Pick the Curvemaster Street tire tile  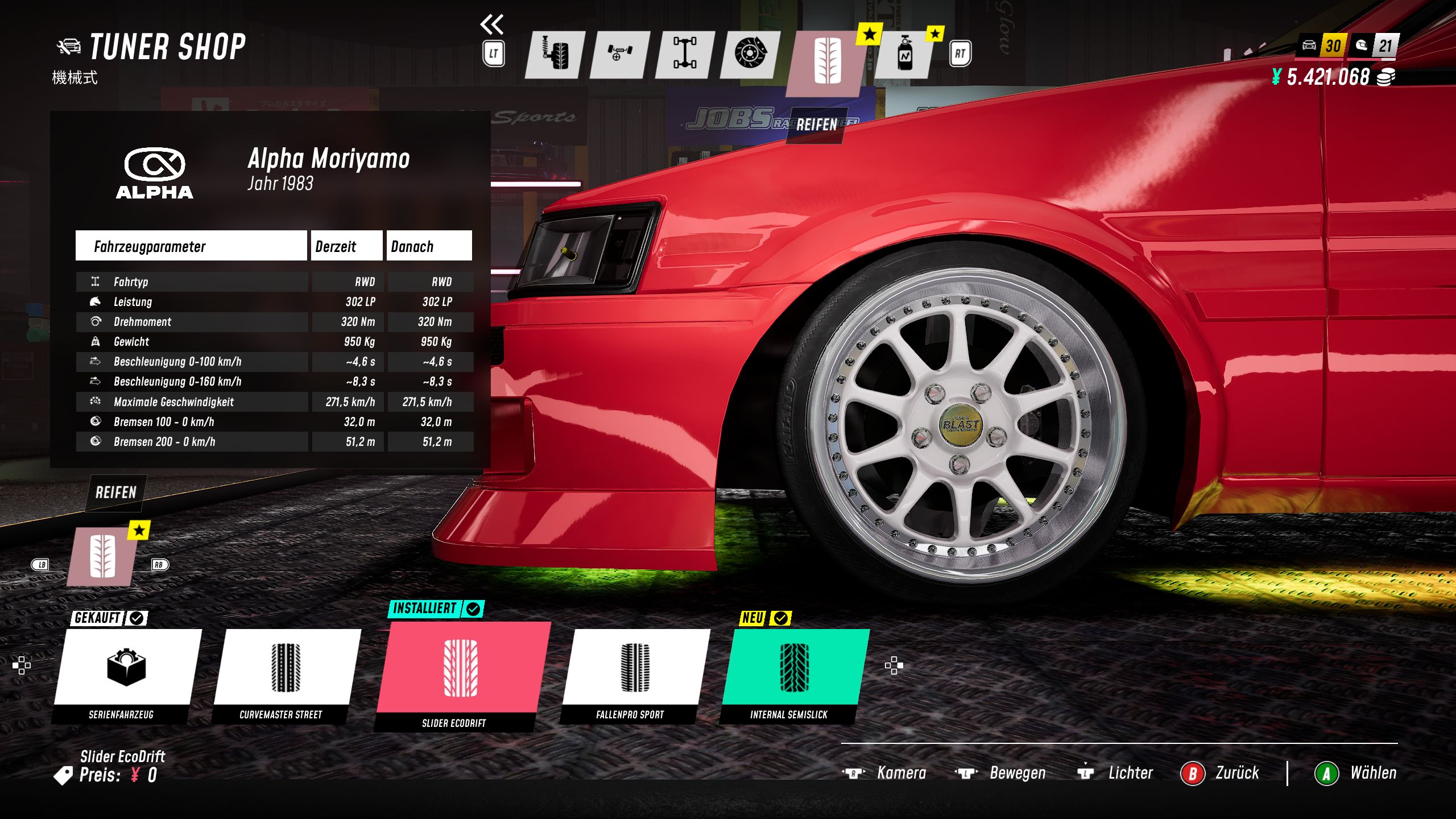(286, 667)
